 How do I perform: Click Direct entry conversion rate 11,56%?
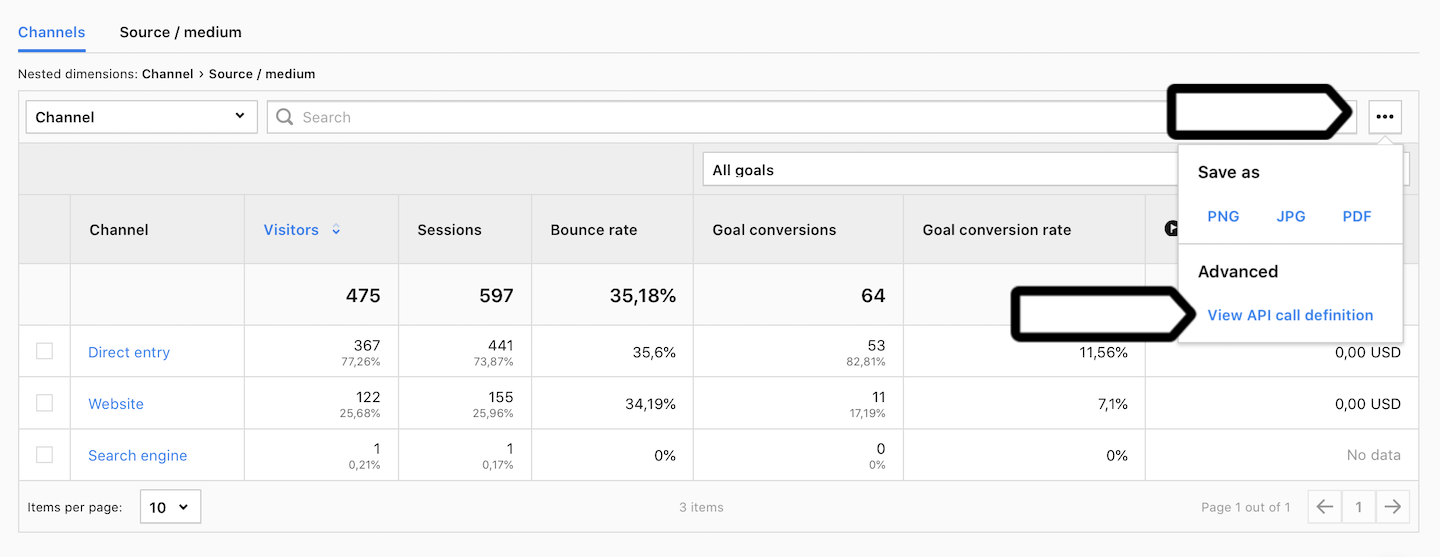tap(1104, 352)
